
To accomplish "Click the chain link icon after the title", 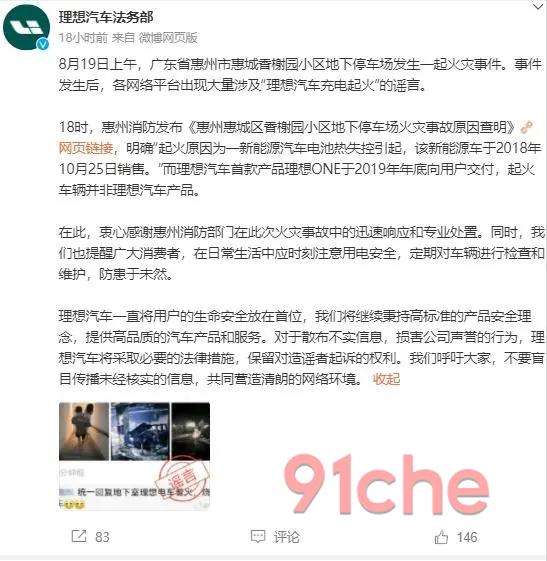I will 526,127.
